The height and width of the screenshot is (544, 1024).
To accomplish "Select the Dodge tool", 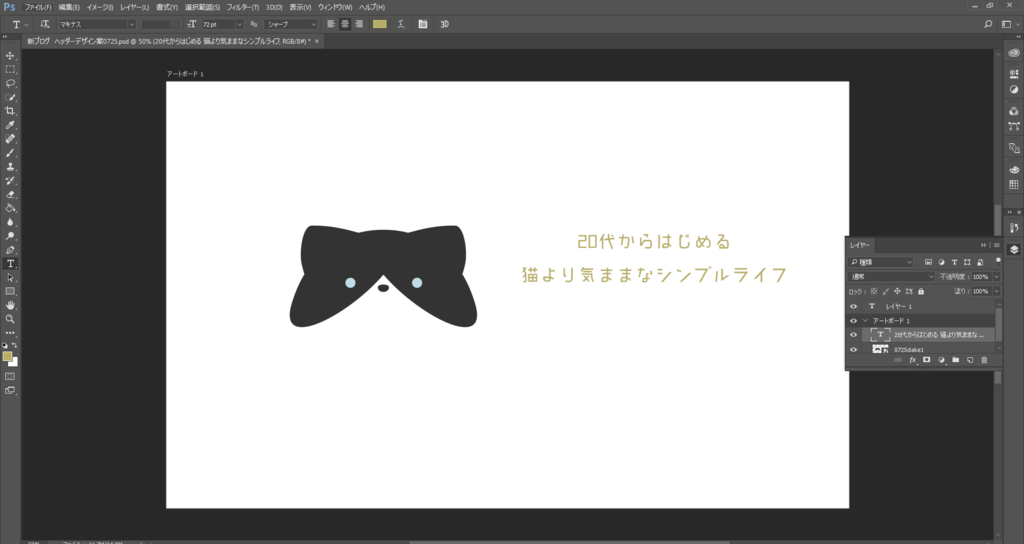I will (x=10, y=236).
